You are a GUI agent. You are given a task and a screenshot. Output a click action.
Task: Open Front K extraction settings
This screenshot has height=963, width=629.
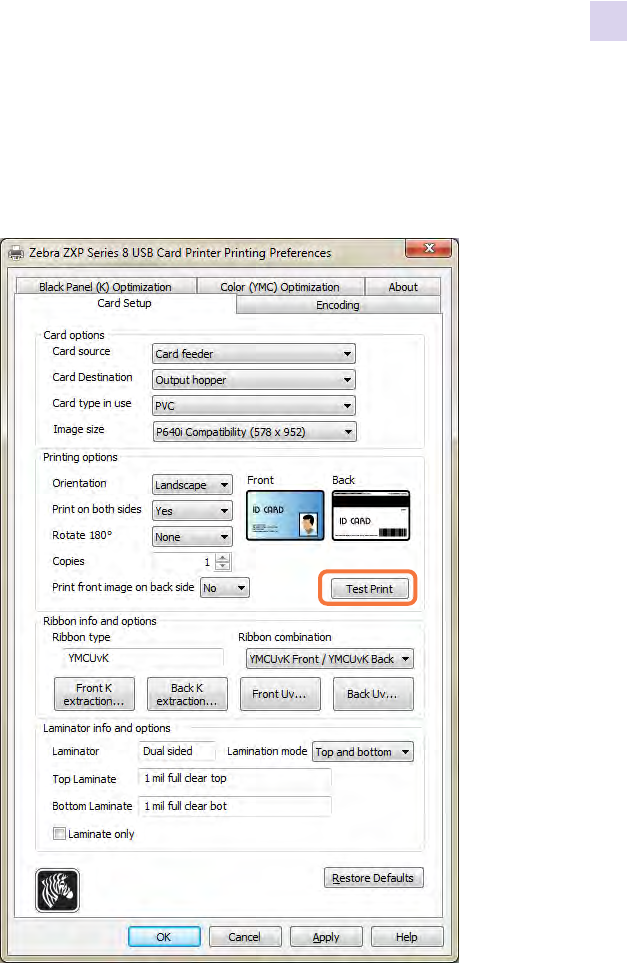94,694
